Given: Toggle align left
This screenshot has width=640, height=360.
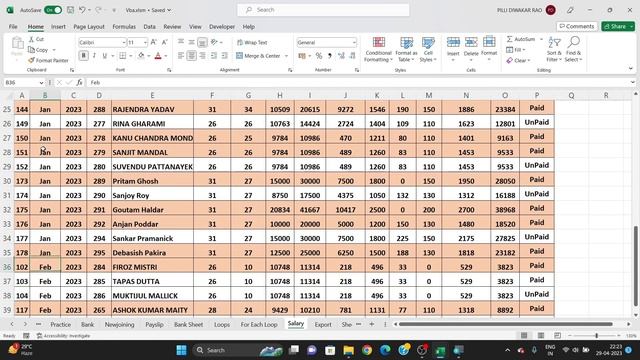Looking at the screenshot, I should point(181,56).
